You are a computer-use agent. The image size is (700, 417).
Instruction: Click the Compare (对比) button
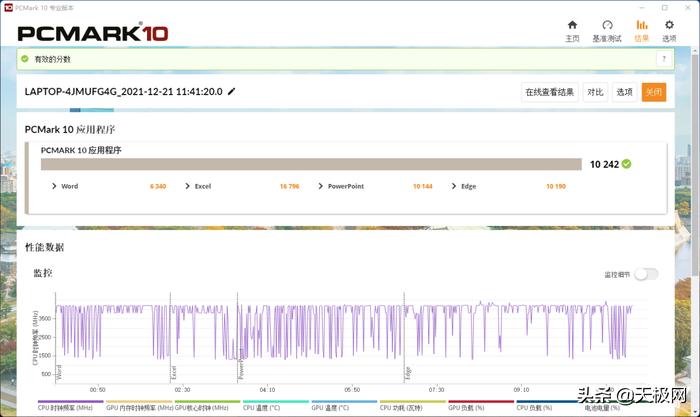pos(595,92)
